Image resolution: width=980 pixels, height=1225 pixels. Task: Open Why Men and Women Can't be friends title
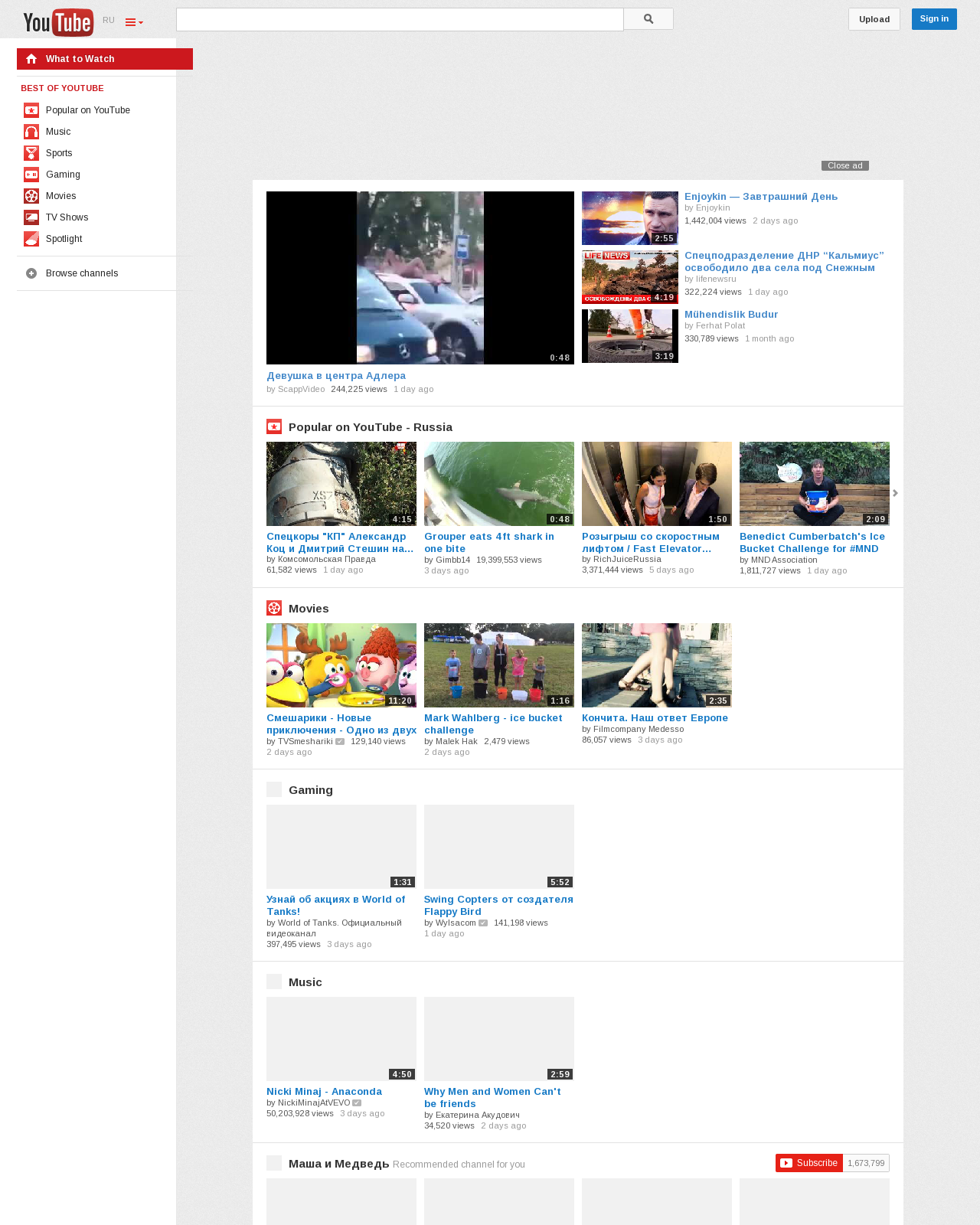click(x=492, y=1098)
